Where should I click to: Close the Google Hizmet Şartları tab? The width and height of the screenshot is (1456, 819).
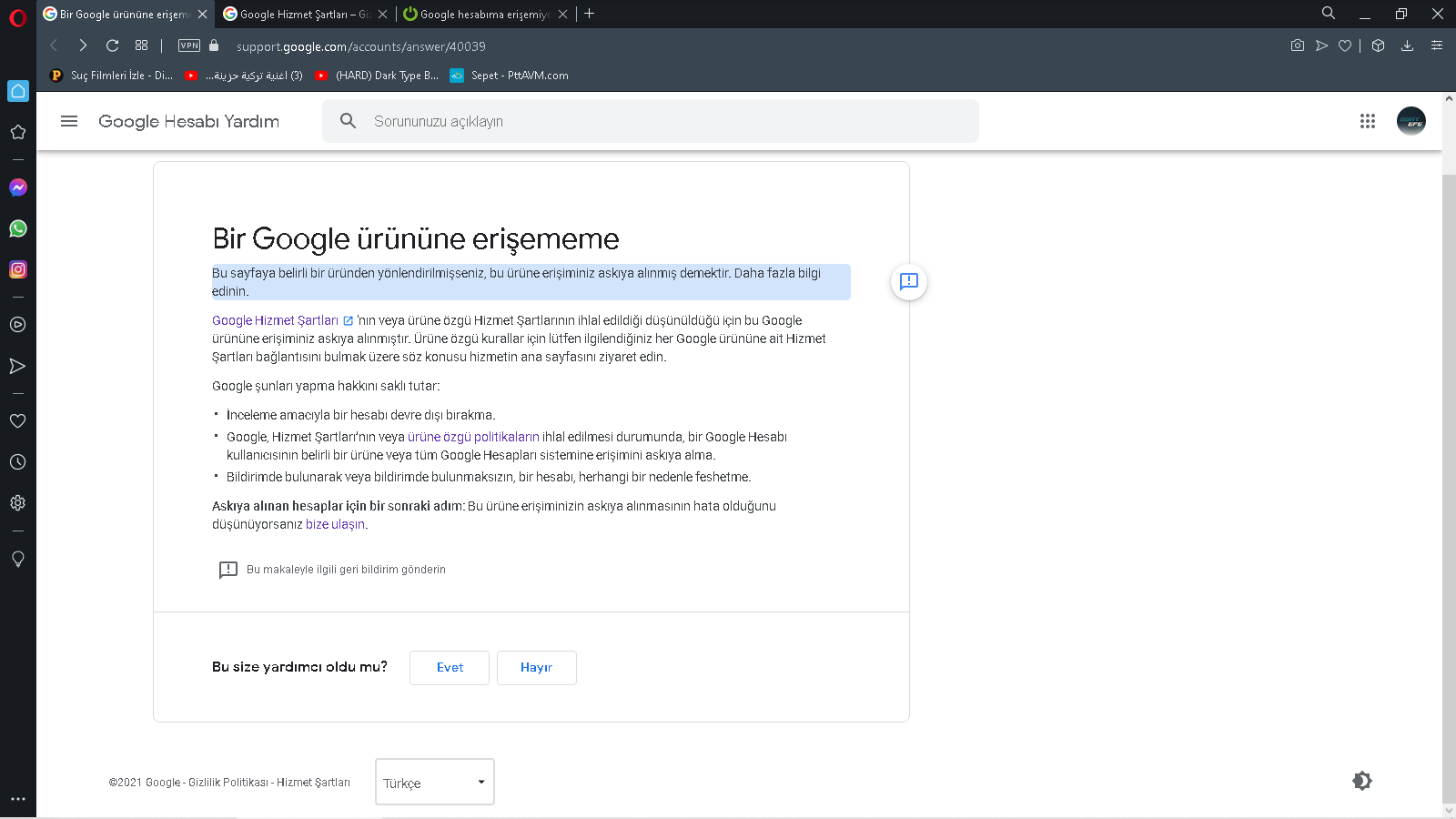pyautogui.click(x=382, y=15)
